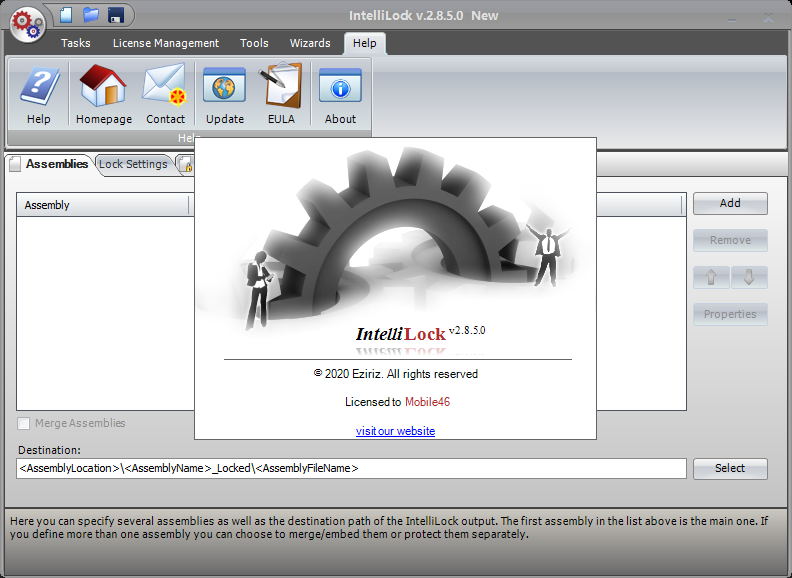Viewport: 792px width, 578px height.
Task: Click the Destination path input field
Action: point(351,468)
